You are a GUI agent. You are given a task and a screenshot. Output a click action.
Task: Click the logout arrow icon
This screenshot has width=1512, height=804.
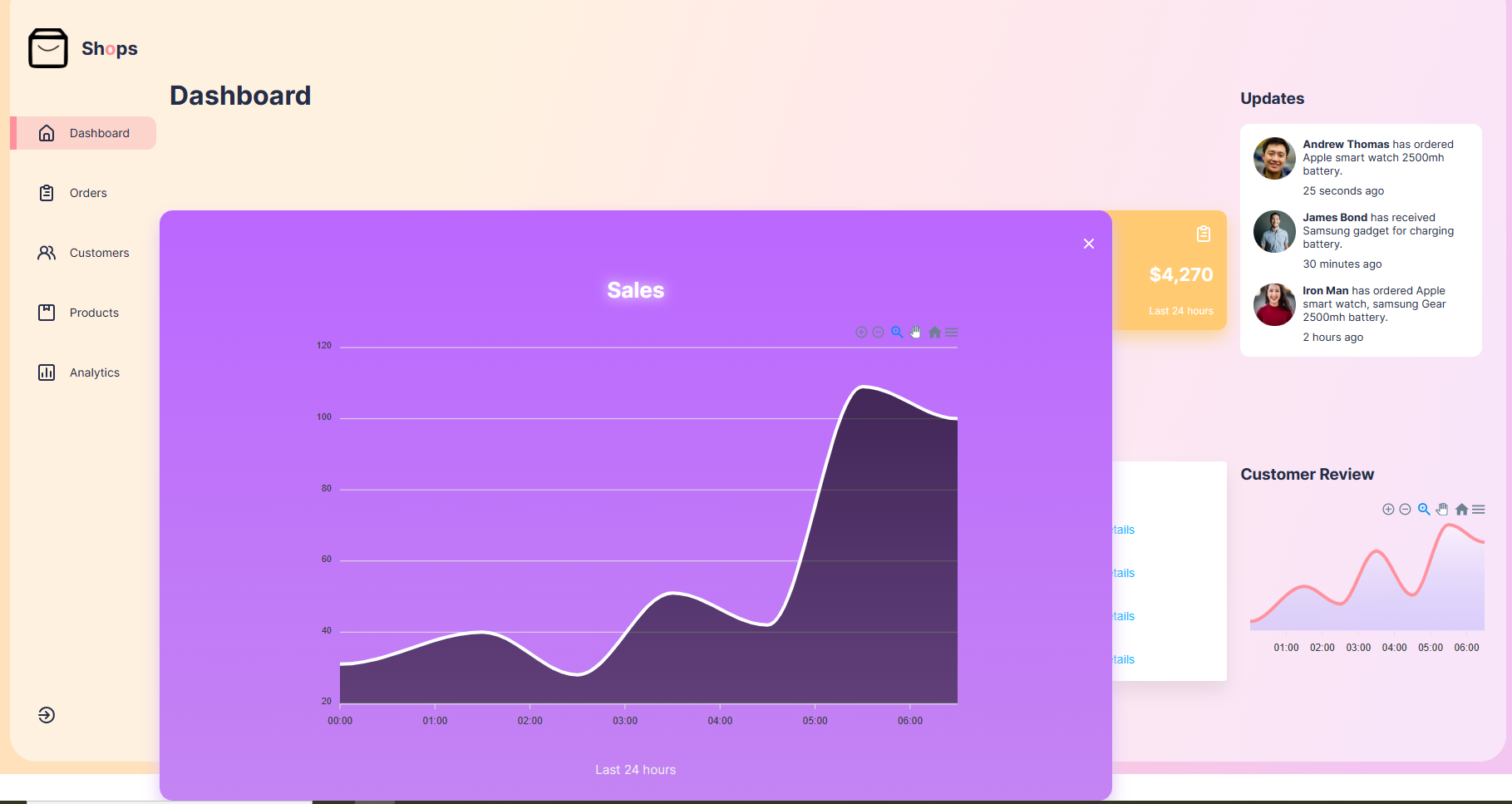[x=47, y=715]
